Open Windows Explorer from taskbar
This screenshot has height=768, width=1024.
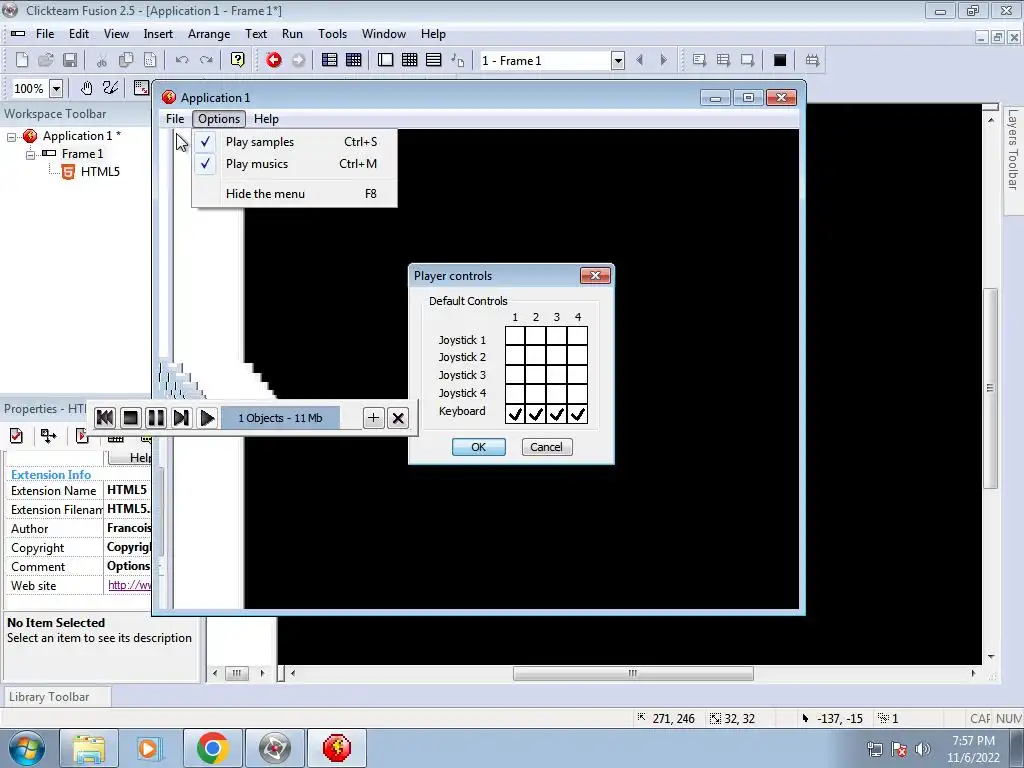point(88,748)
